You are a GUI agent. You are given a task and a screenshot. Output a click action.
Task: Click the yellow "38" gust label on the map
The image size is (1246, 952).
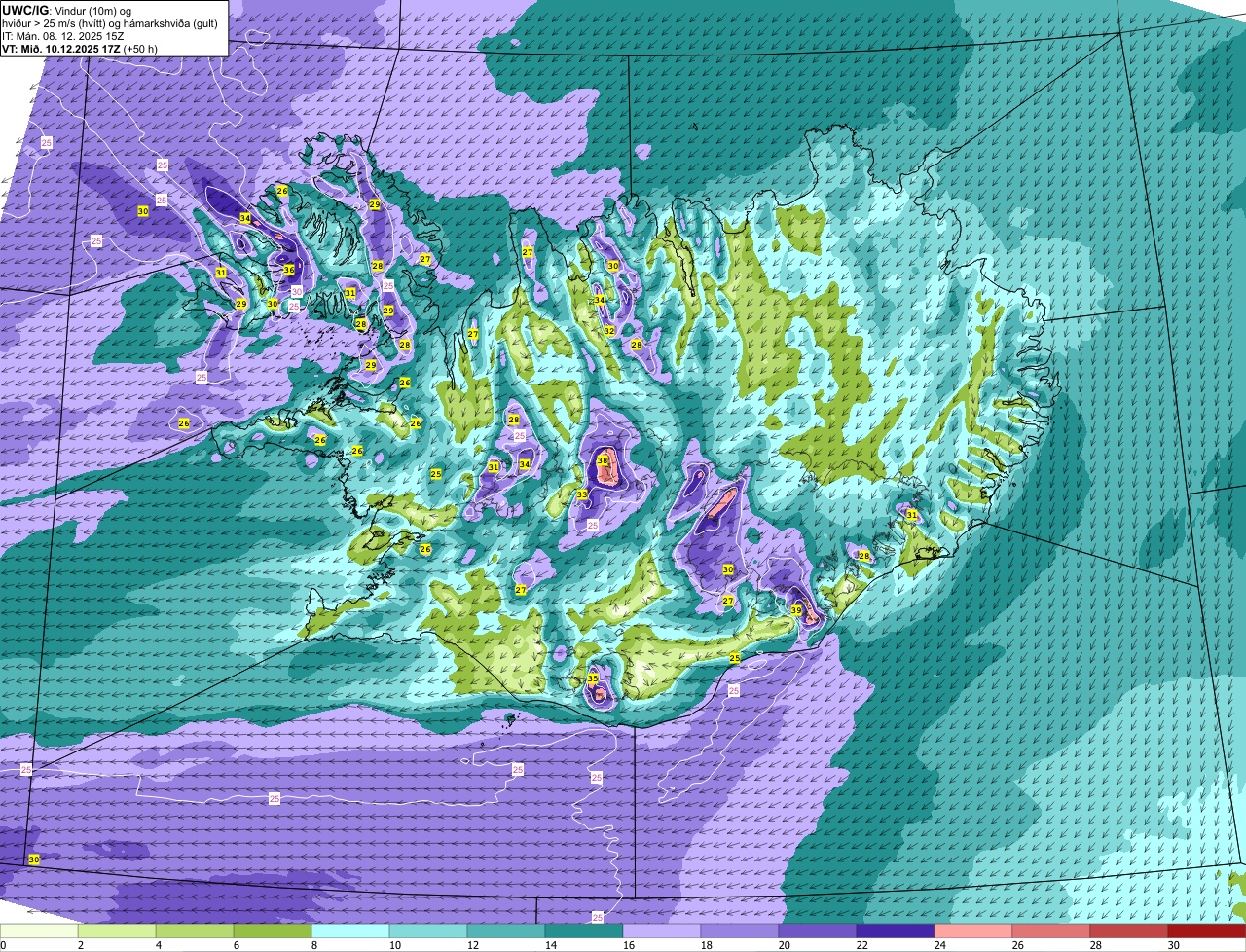[x=603, y=460]
